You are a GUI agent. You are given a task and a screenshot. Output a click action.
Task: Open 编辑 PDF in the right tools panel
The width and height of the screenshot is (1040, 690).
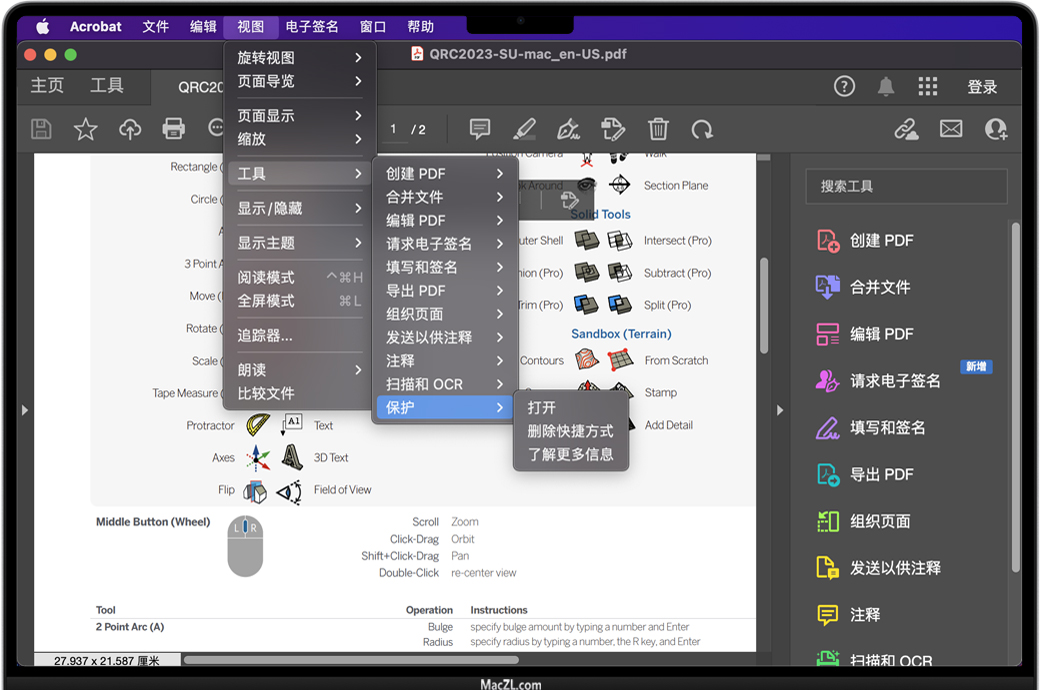click(881, 334)
